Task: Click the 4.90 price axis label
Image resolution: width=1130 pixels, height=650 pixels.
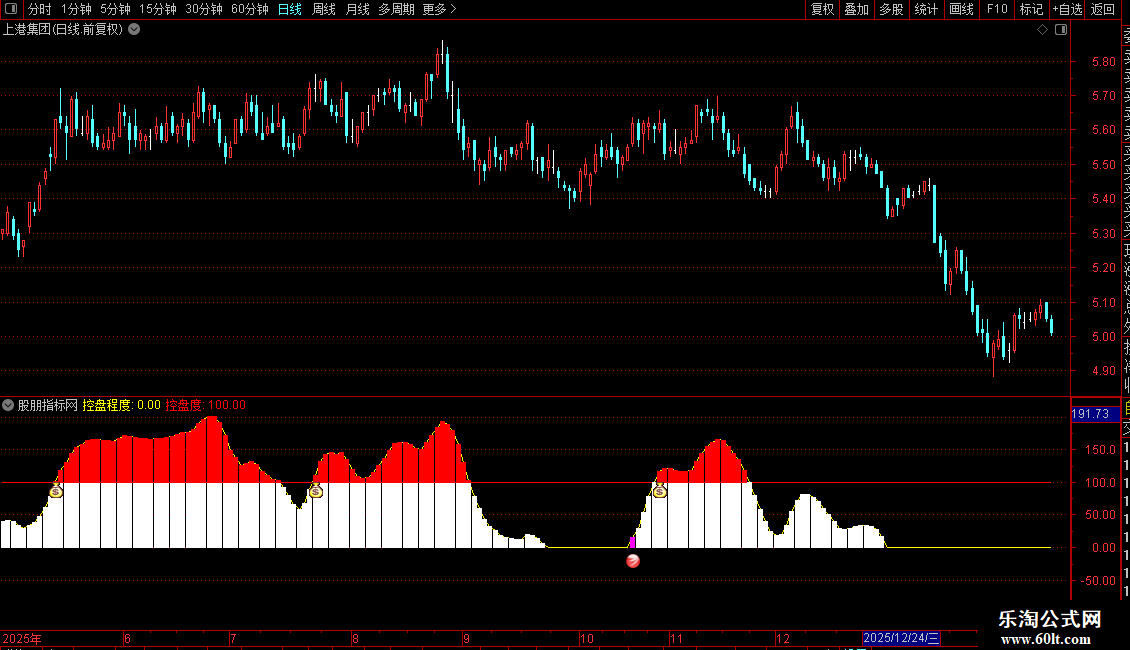Action: (1103, 371)
